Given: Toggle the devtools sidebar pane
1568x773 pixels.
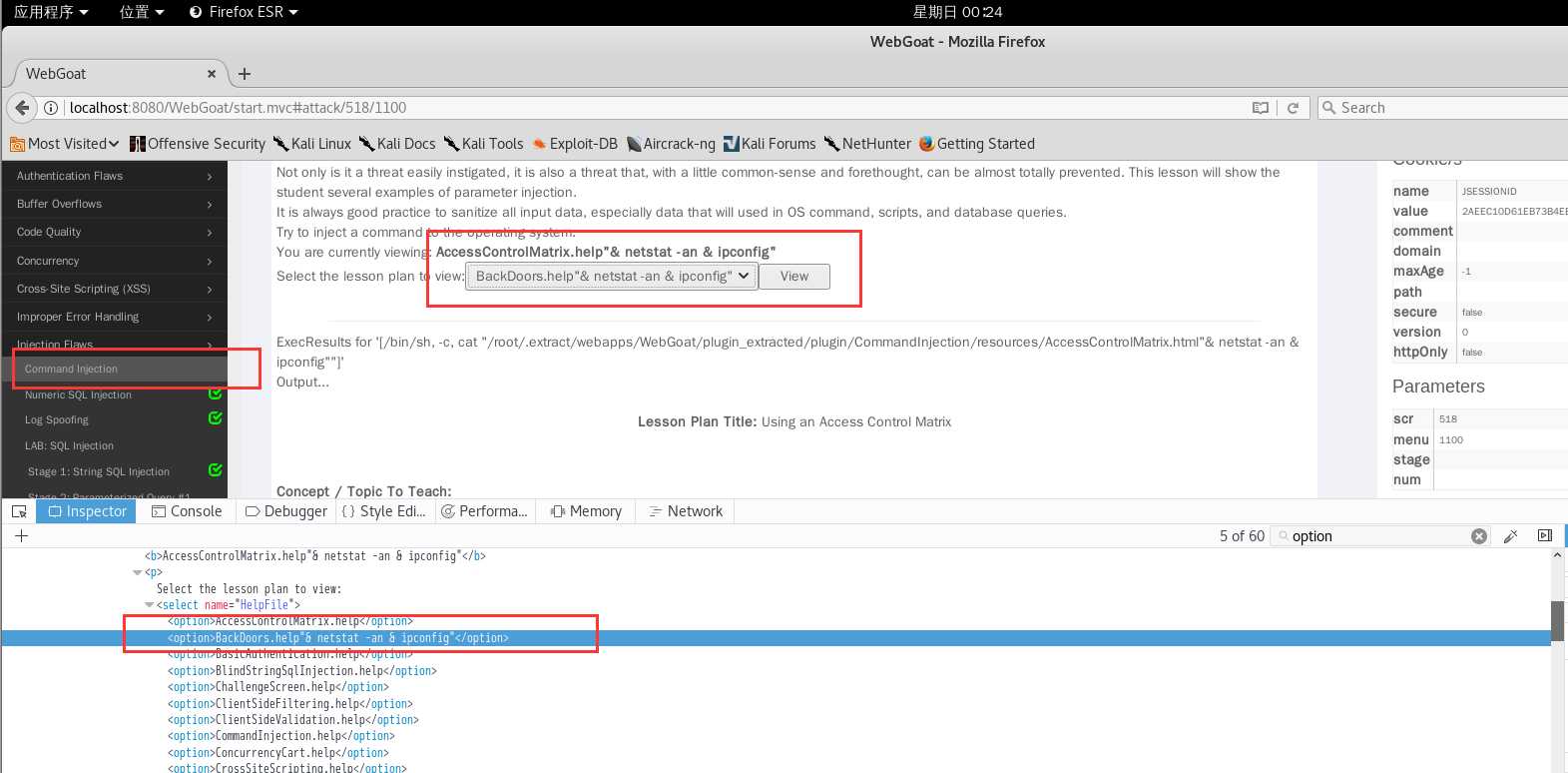Looking at the screenshot, I should point(1545,536).
